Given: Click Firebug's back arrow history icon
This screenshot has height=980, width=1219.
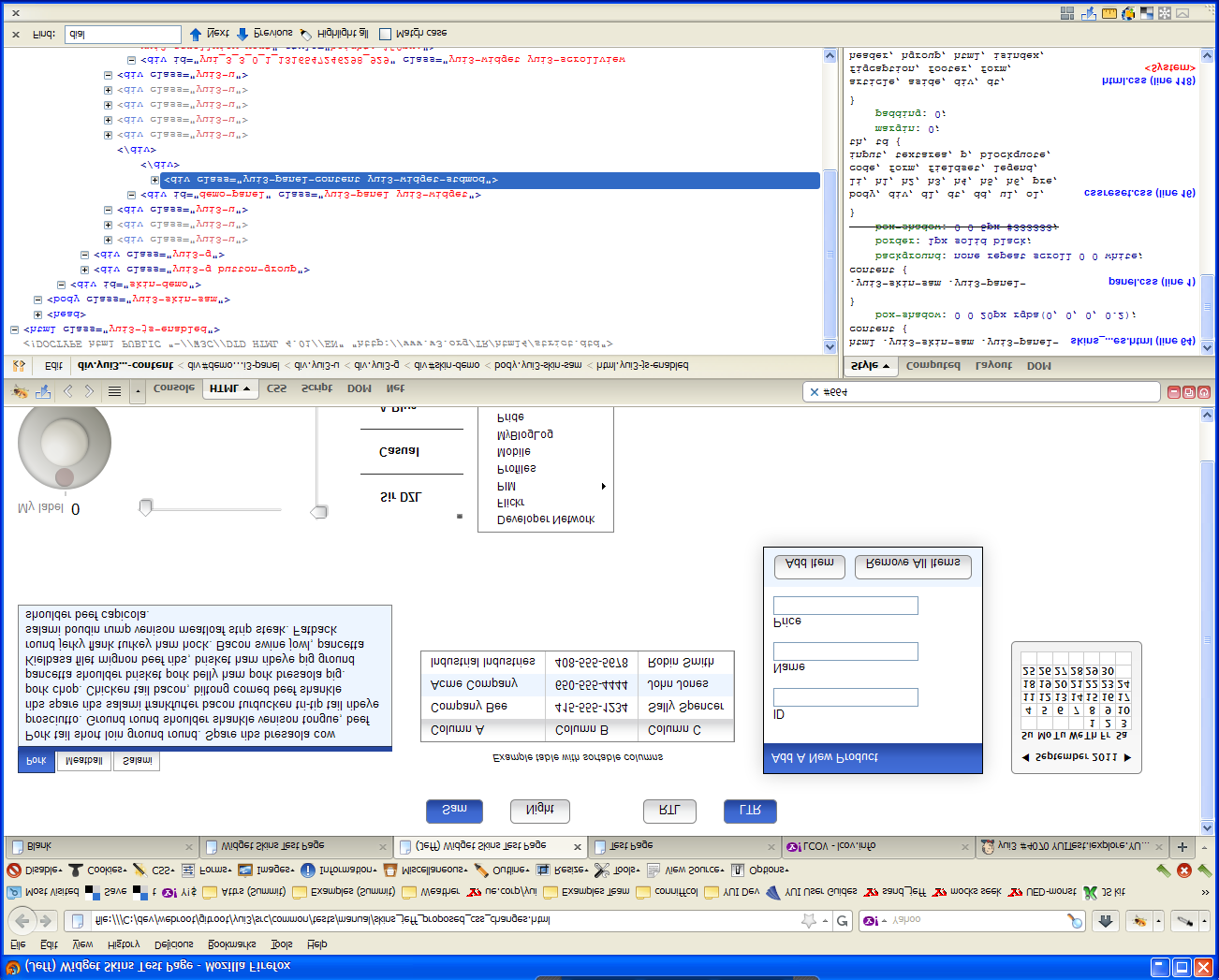Looking at the screenshot, I should pos(67,391).
